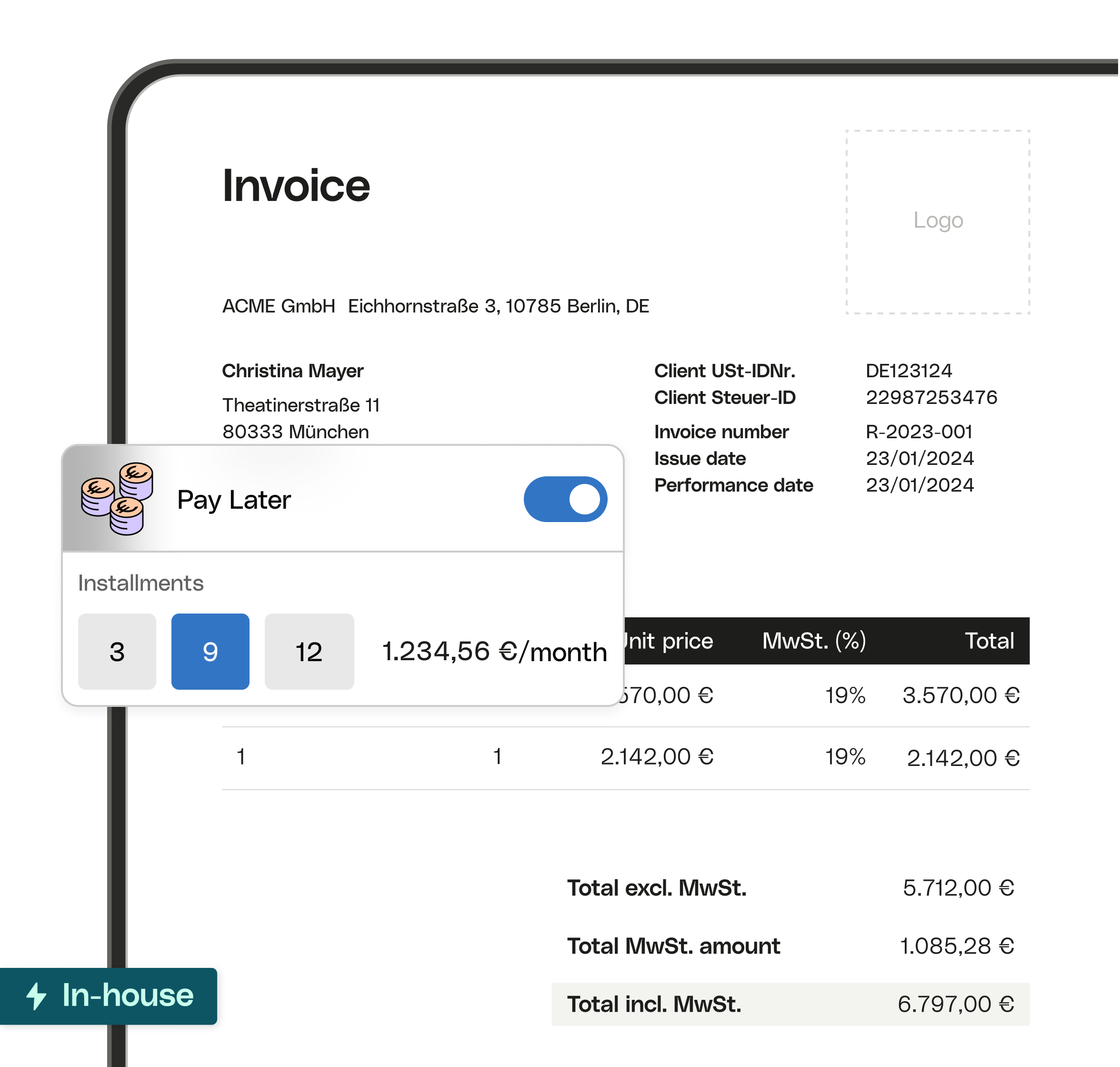Click the Pay Later title text
The image size is (1120, 1067).
[x=234, y=501]
